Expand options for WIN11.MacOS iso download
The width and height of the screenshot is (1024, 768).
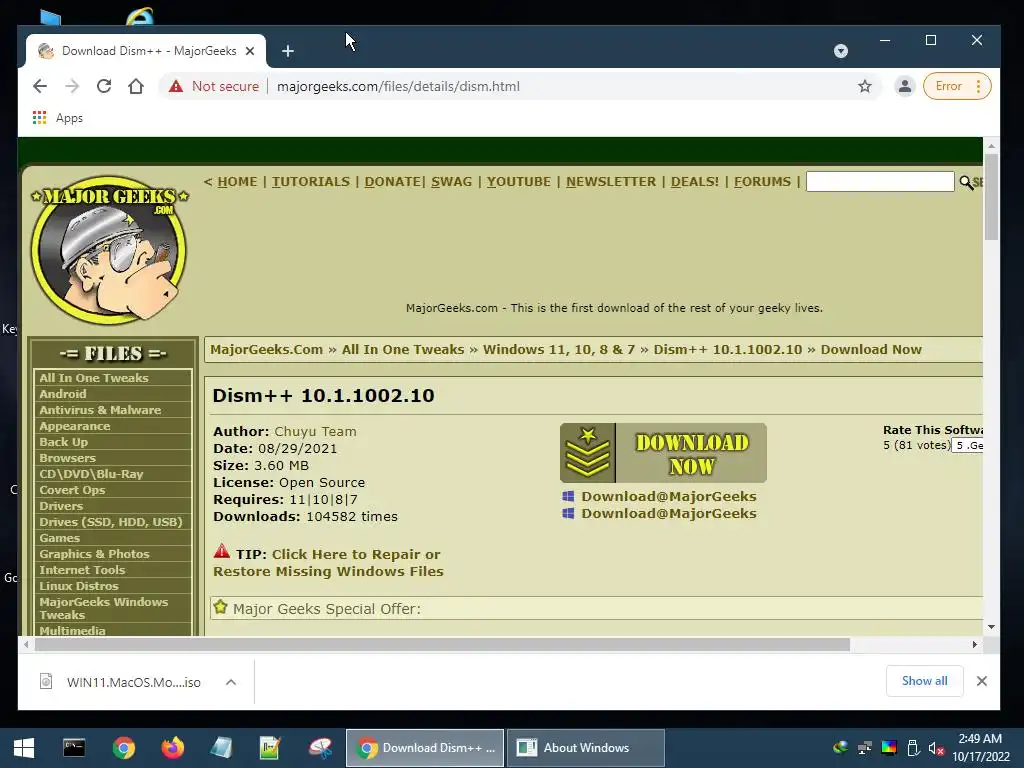tap(231, 682)
